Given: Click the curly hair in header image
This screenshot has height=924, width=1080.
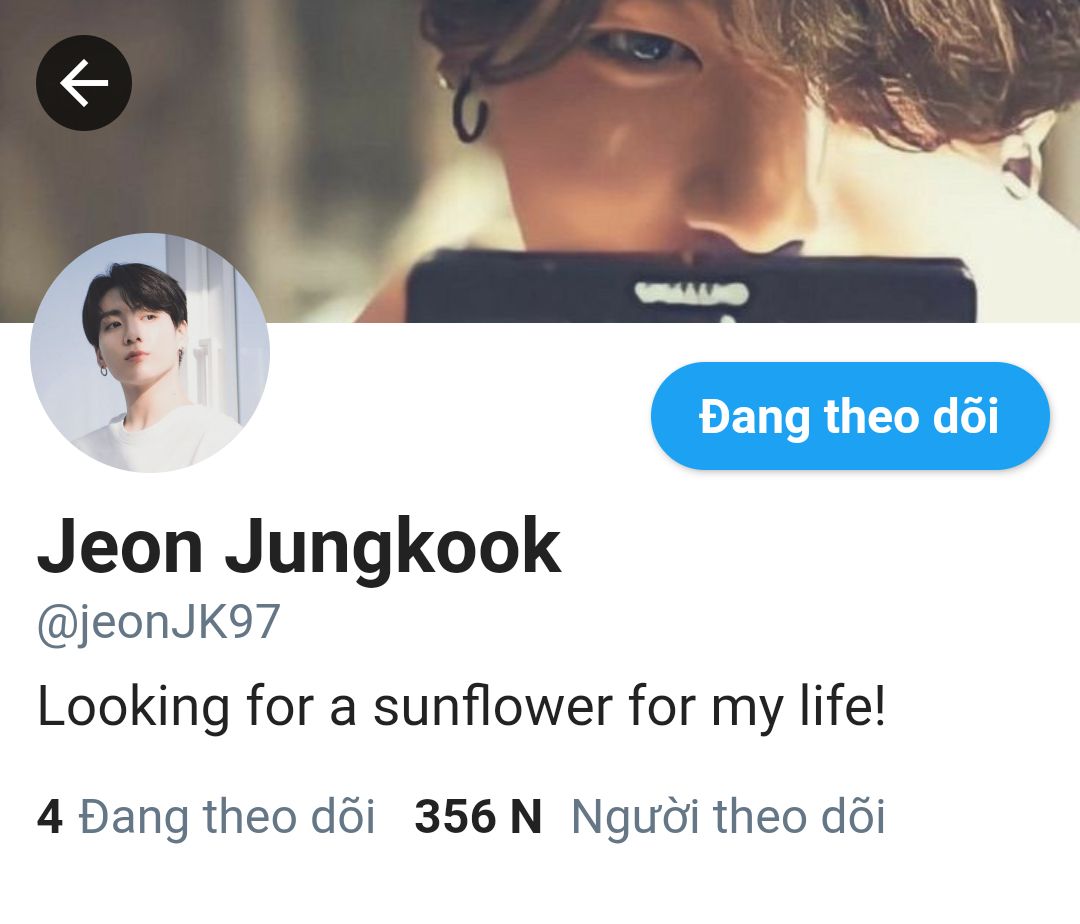Looking at the screenshot, I should (x=895, y=62).
